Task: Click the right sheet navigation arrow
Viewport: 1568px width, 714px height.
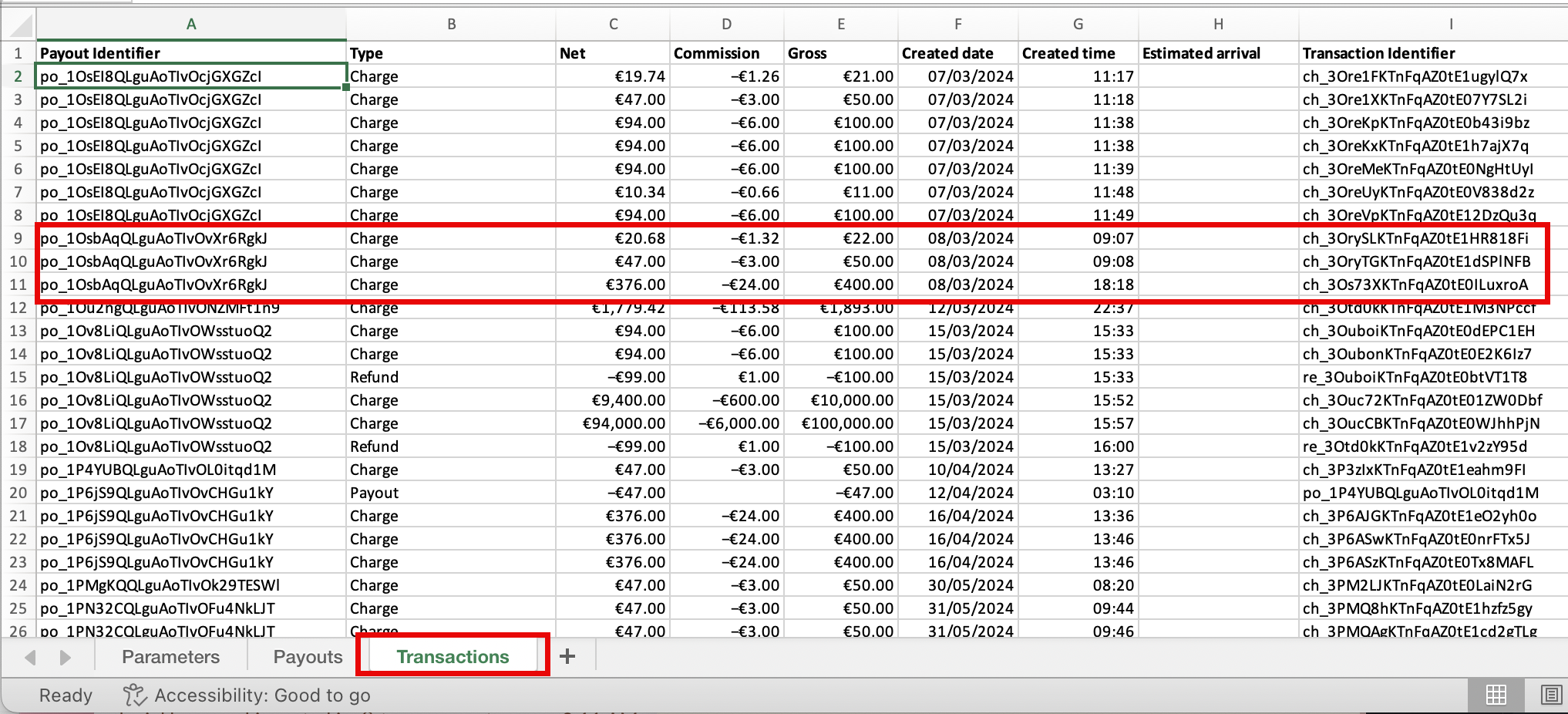Action: coord(64,656)
